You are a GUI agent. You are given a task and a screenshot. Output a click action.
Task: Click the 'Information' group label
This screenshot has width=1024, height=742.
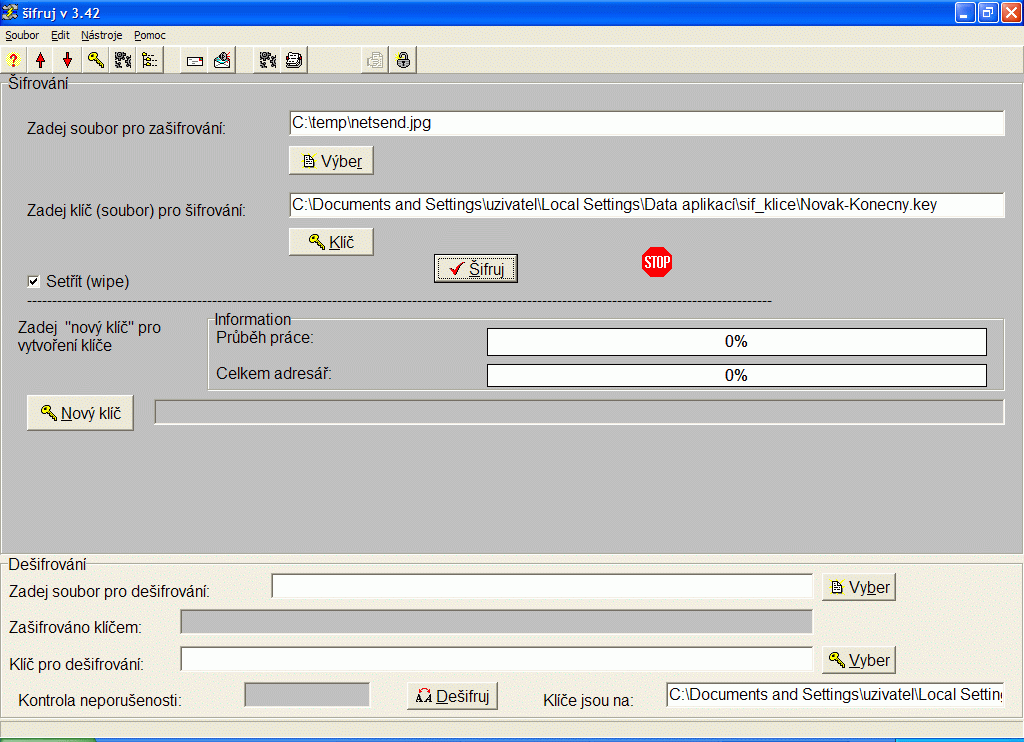coord(253,319)
